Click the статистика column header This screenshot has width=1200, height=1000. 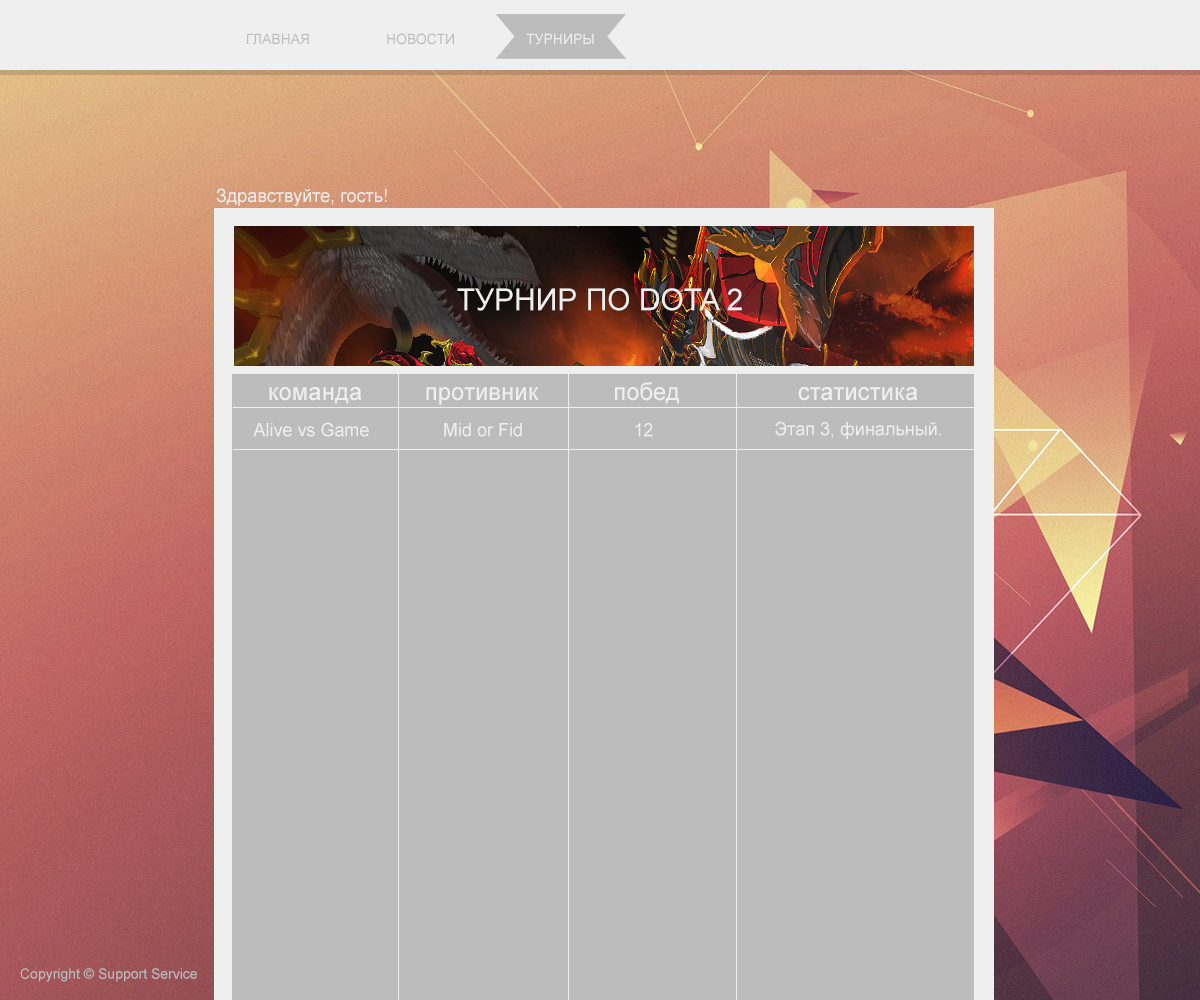coord(856,392)
